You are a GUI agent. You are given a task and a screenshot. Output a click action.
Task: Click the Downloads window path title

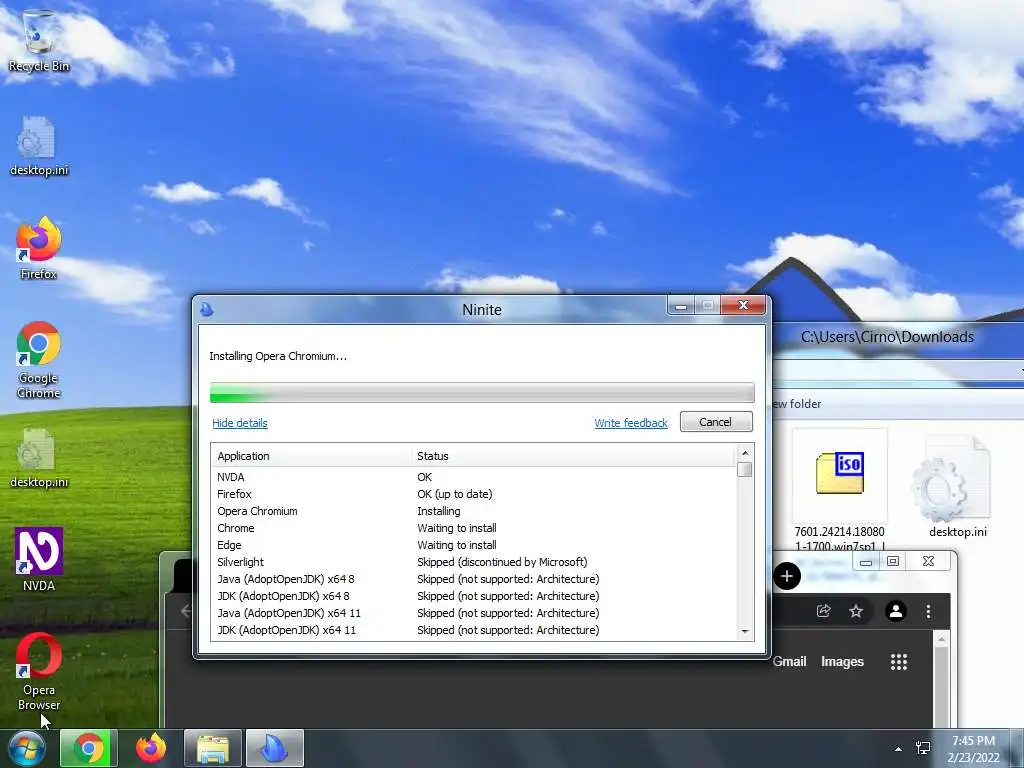click(x=887, y=337)
